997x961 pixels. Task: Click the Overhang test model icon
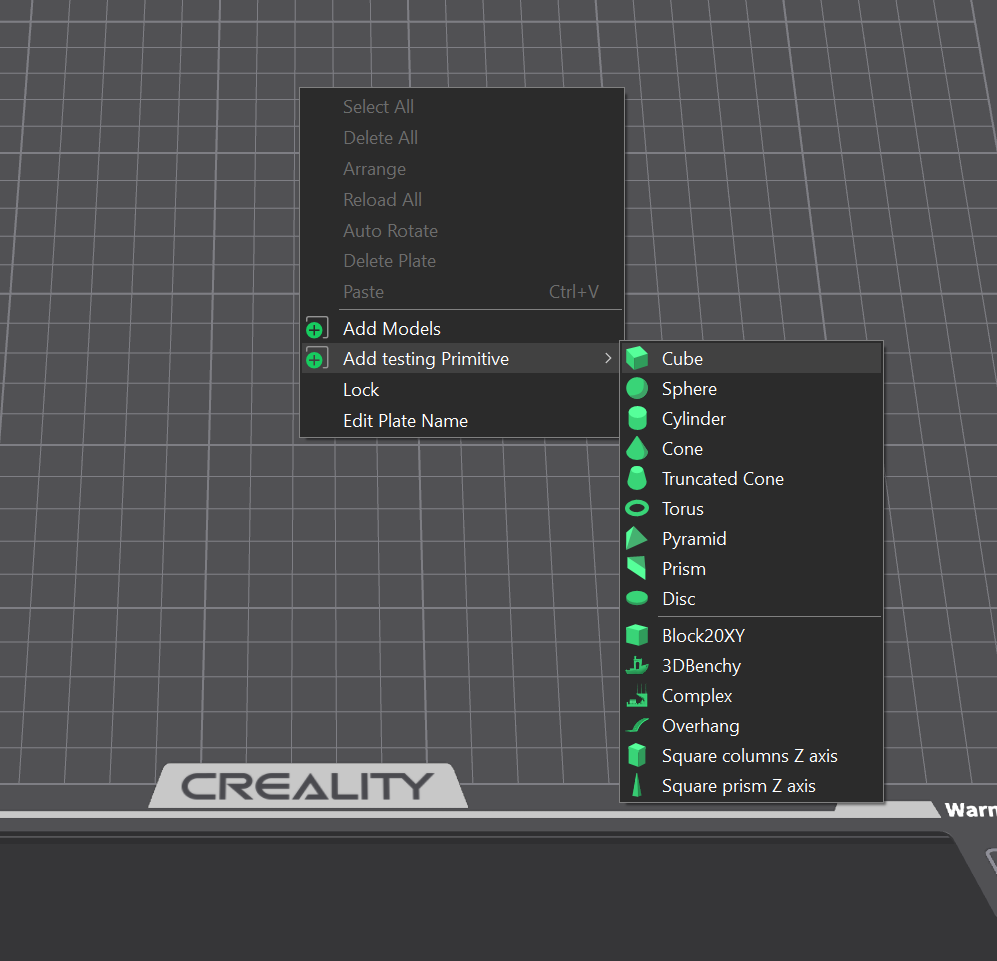[x=637, y=726]
